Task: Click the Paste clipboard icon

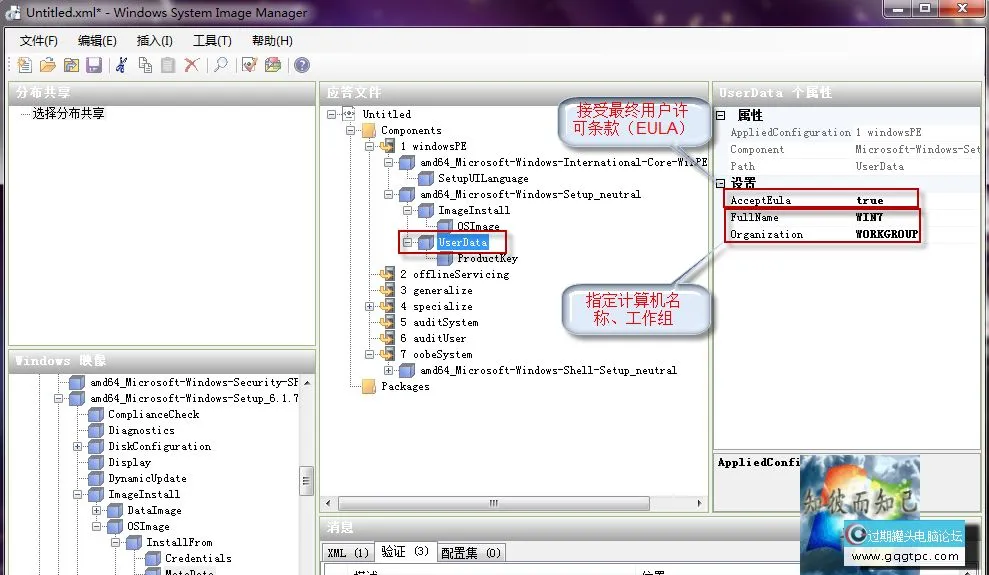Action: (168, 64)
